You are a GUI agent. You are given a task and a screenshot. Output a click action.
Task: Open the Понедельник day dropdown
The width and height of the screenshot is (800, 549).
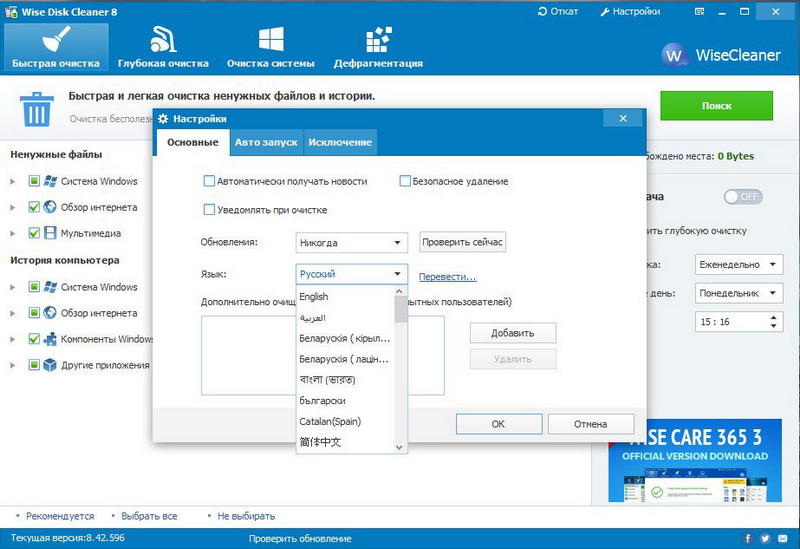pos(739,293)
